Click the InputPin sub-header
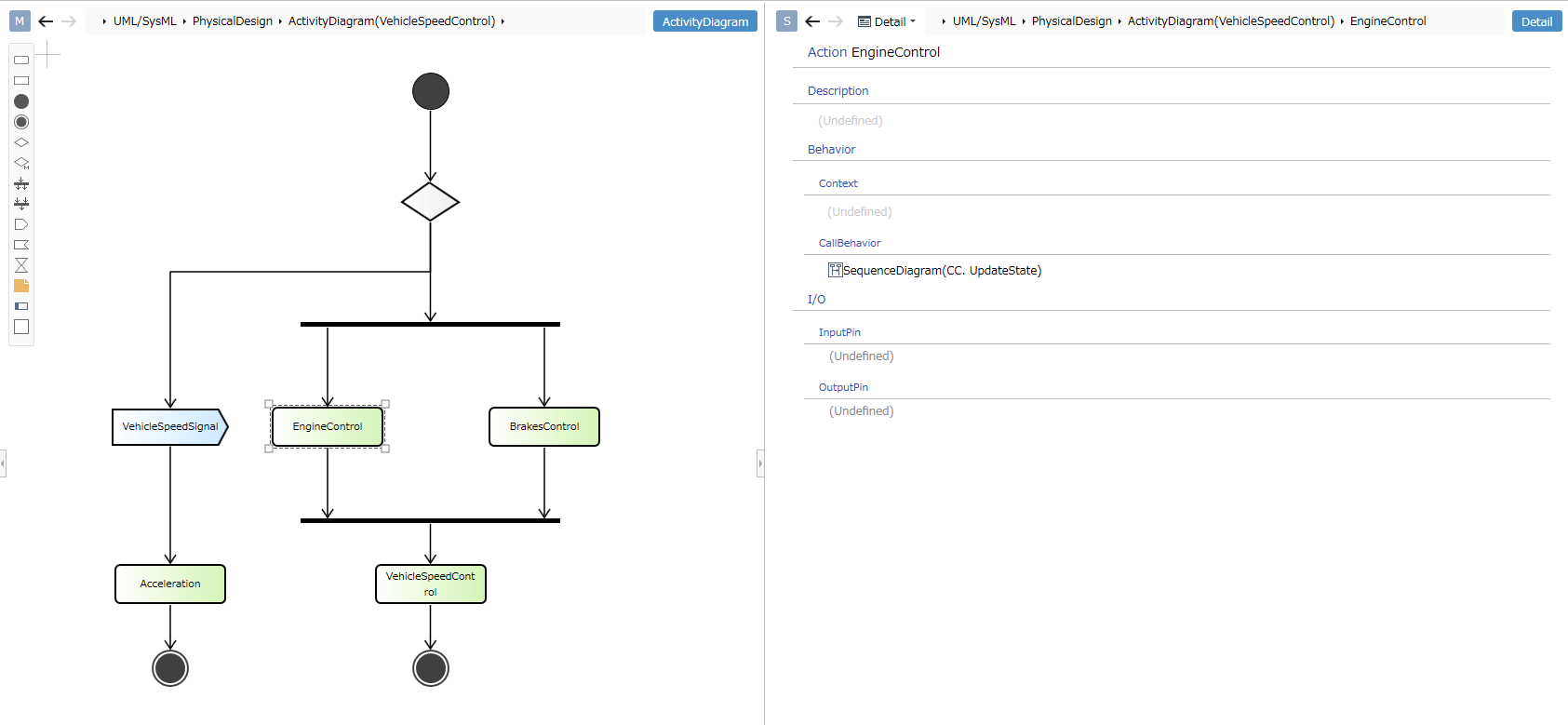Image resolution: width=1568 pixels, height=725 pixels. [x=839, y=332]
